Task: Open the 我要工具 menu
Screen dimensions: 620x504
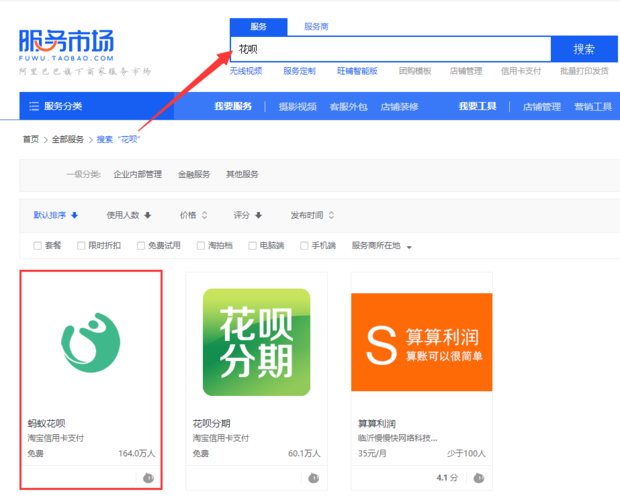Action: pos(478,106)
